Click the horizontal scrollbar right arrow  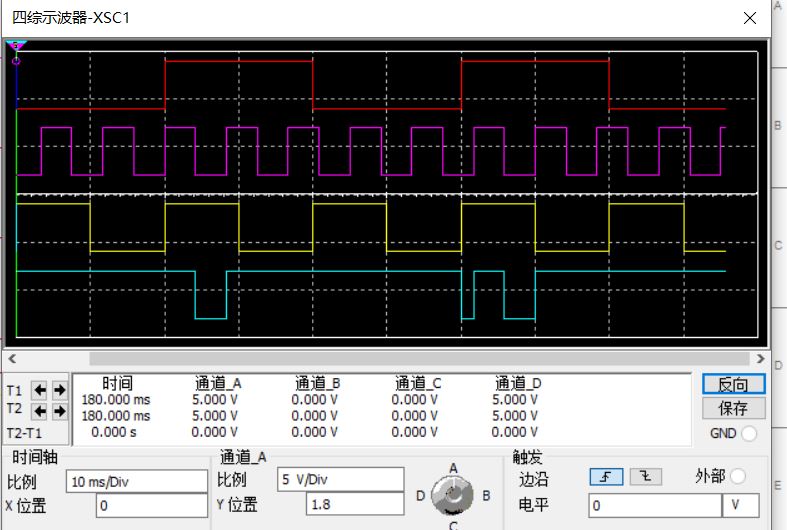761,358
